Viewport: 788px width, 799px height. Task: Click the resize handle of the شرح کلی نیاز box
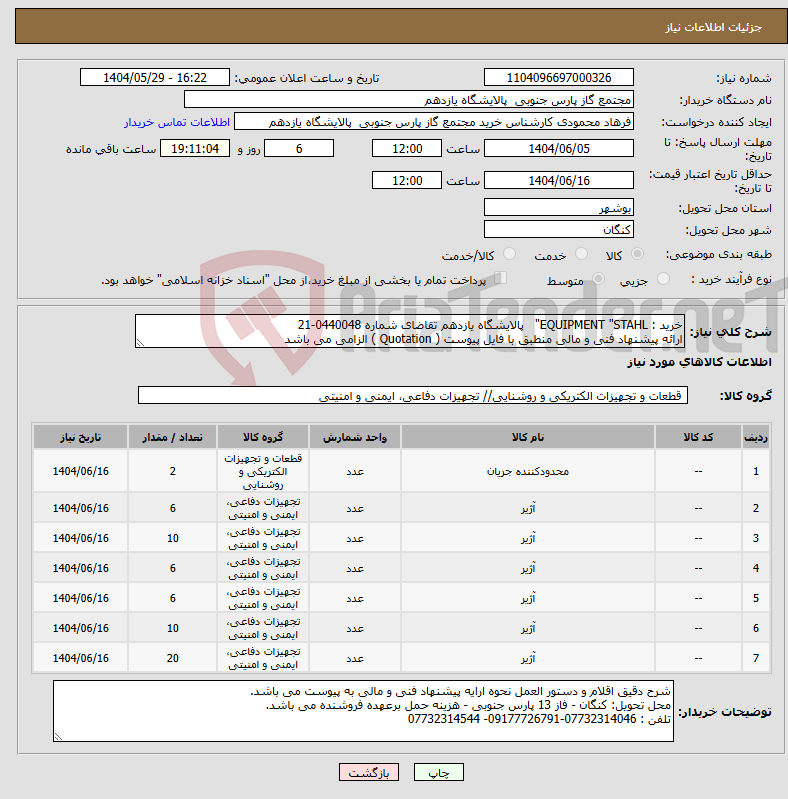click(140, 343)
